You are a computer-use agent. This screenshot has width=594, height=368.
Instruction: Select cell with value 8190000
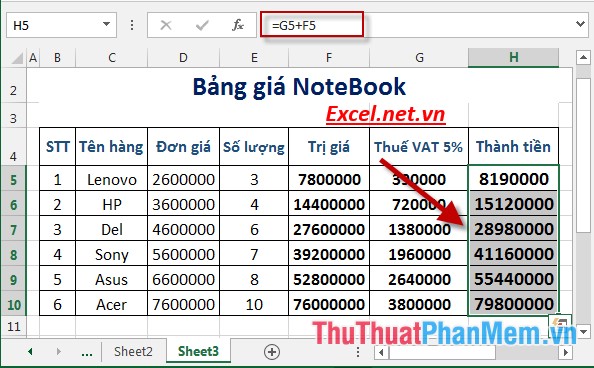click(514, 179)
